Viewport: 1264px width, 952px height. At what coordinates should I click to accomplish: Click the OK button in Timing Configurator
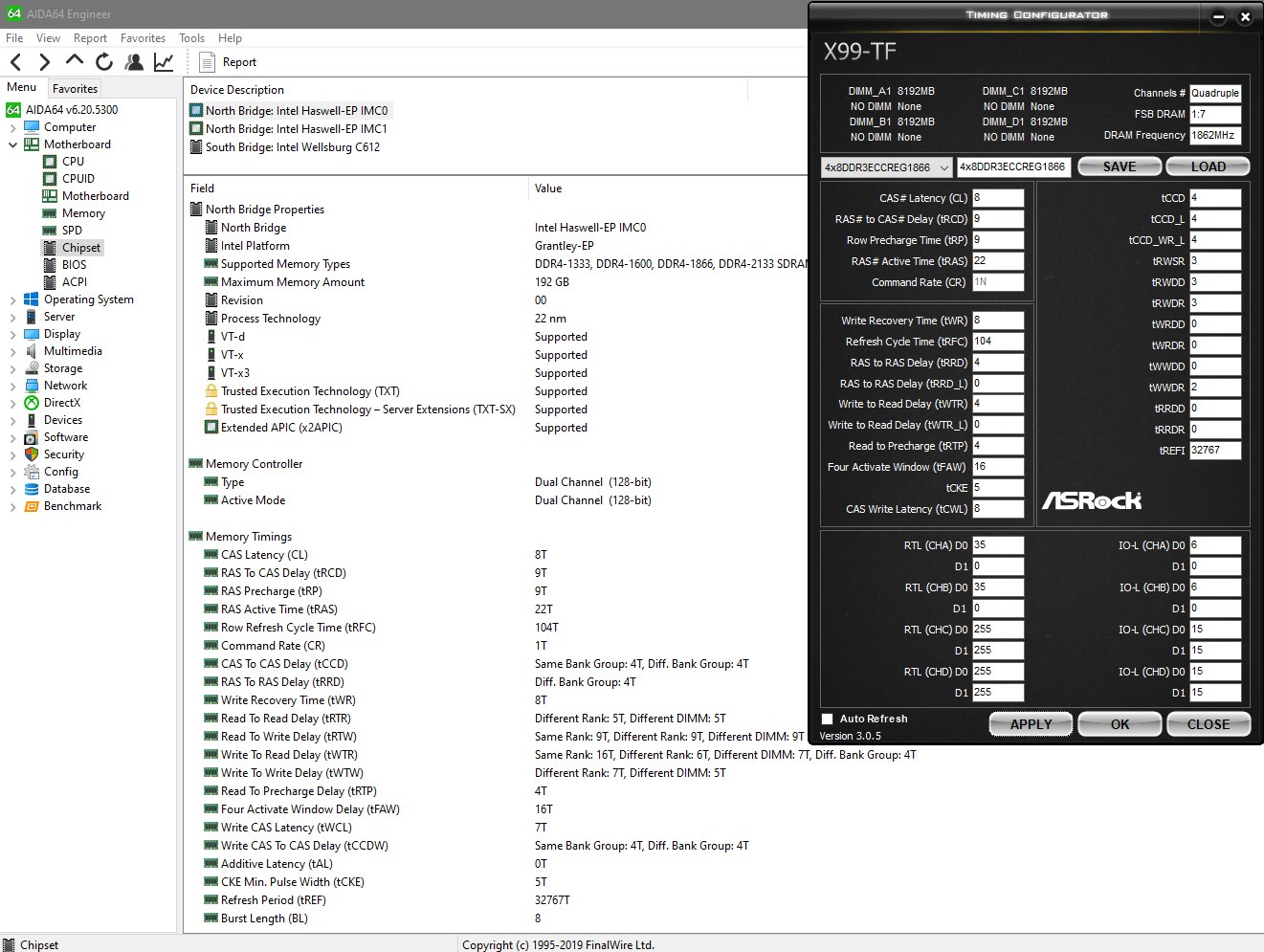point(1120,724)
